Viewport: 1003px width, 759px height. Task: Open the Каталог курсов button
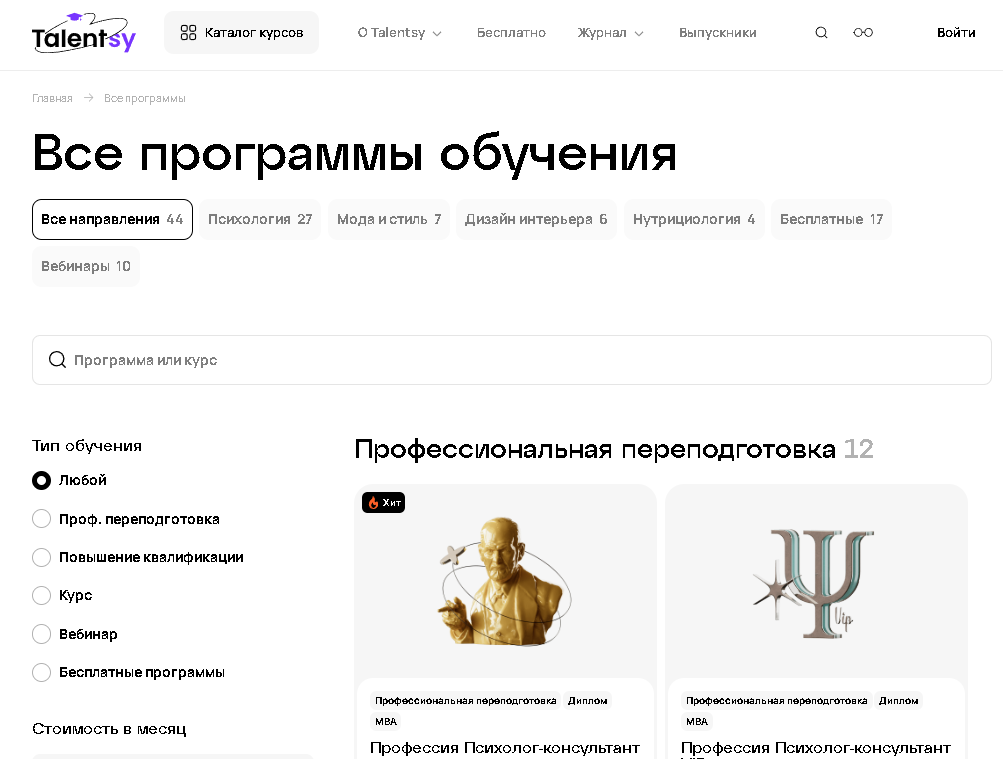(x=241, y=33)
